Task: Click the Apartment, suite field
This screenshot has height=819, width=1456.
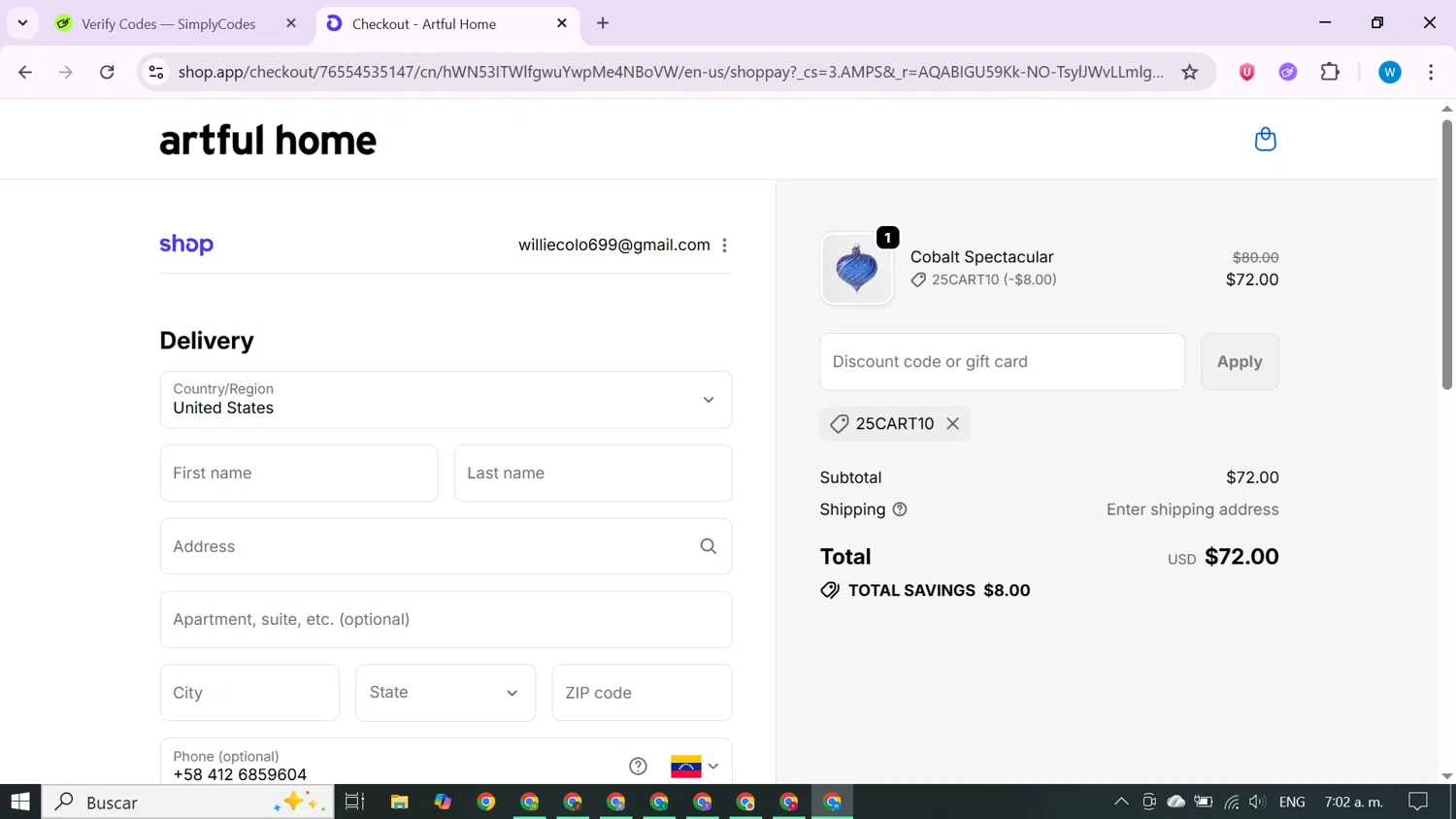Action: tap(446, 620)
